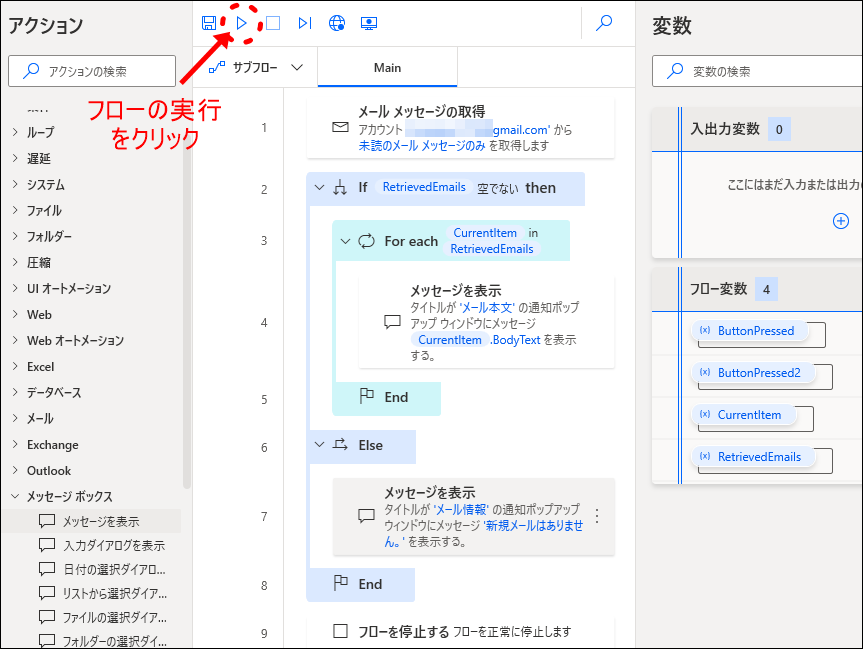Collapse the メッセージ ボックス group
Image resolution: width=863 pixels, height=649 pixels.
(15, 497)
